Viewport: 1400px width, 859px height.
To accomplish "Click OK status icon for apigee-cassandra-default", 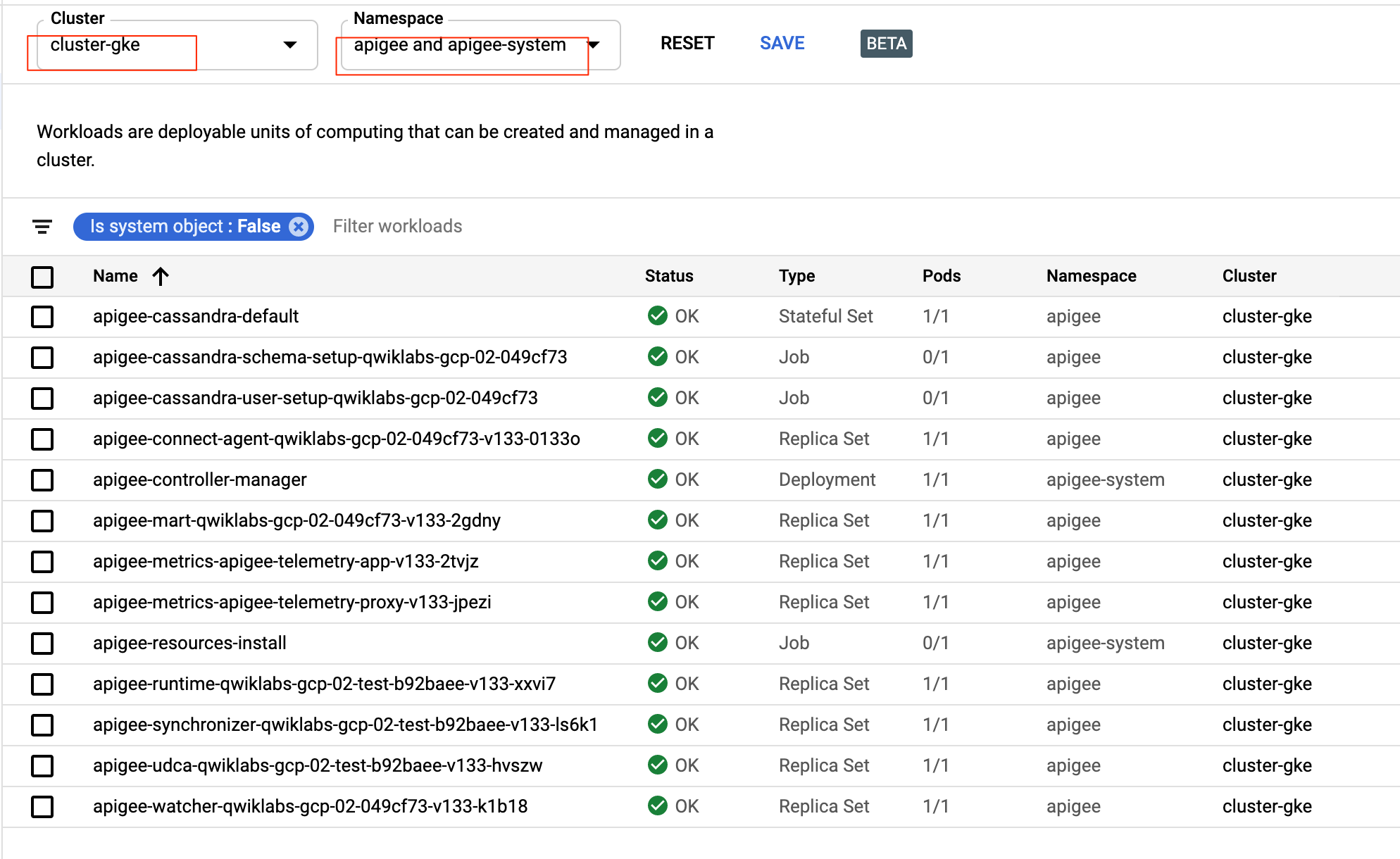I will pyautogui.click(x=658, y=316).
